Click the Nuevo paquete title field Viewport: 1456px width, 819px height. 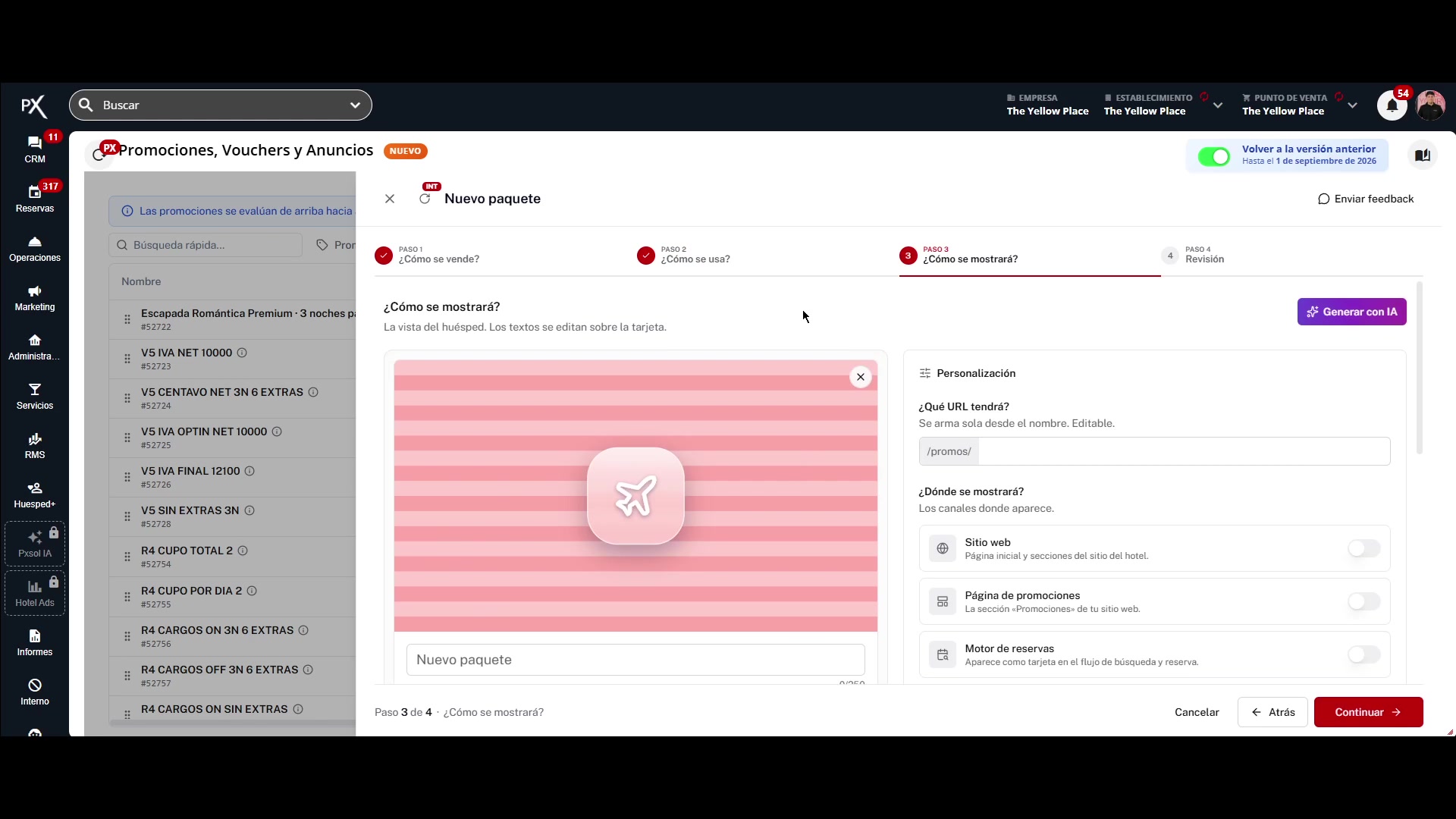[x=635, y=660]
